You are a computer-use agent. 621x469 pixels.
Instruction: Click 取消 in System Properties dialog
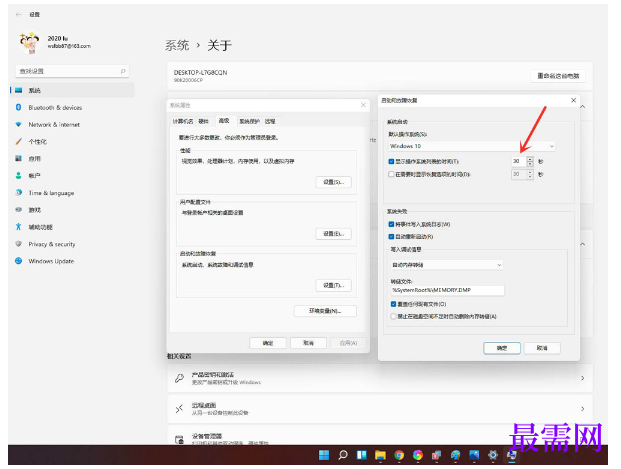(x=308, y=343)
